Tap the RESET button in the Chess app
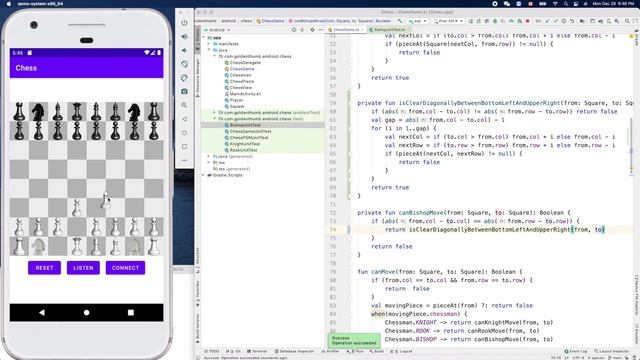The image size is (640, 360). tap(44, 268)
